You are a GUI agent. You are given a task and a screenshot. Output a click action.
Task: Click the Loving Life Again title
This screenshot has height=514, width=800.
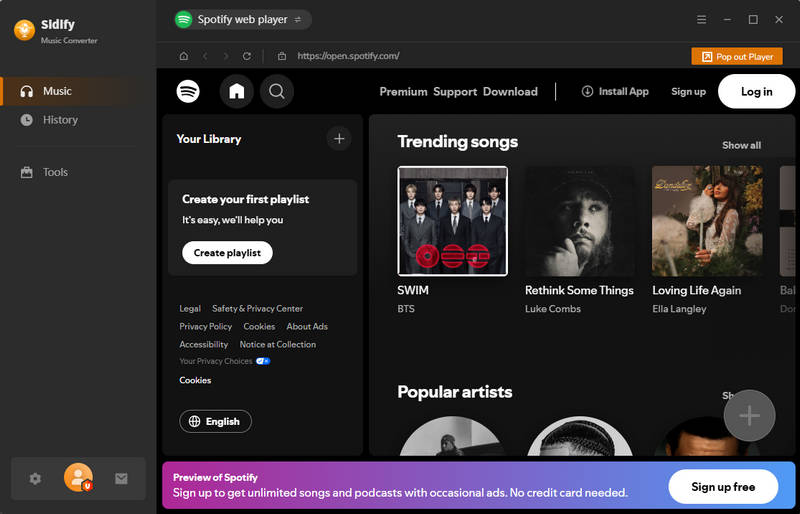pos(696,290)
